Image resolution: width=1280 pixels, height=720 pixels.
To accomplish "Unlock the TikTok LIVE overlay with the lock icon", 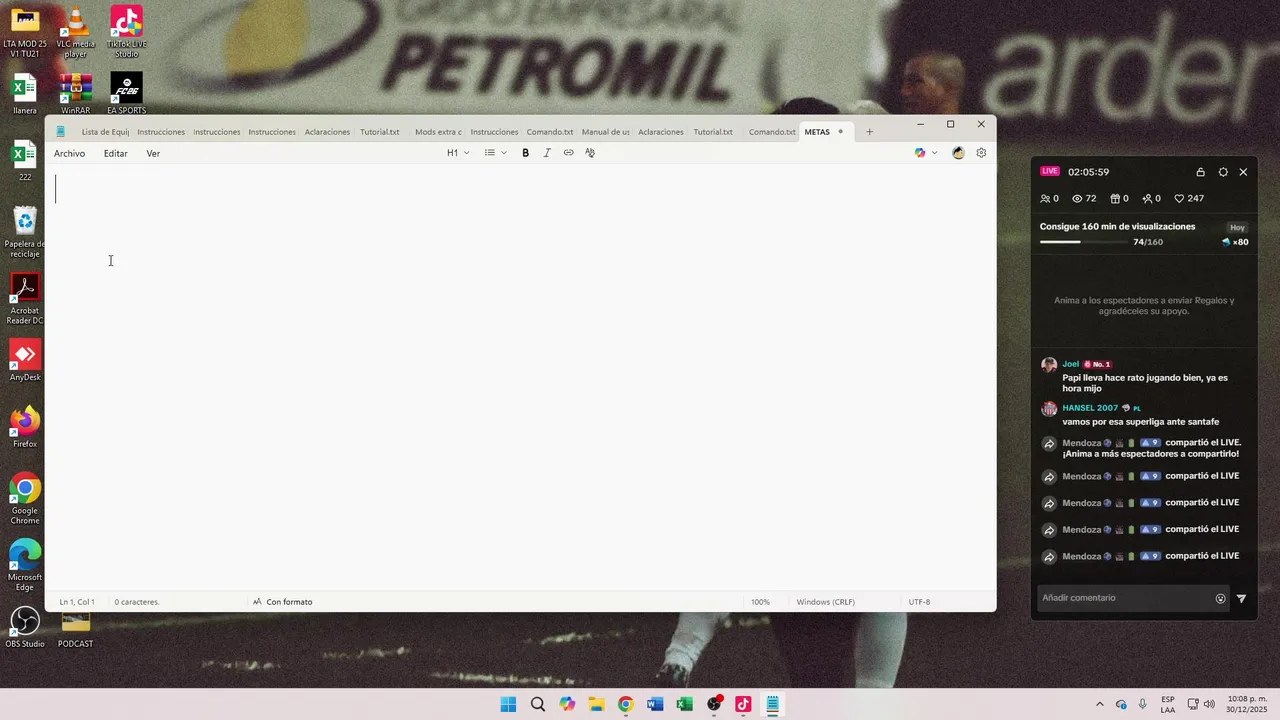I will (1201, 172).
